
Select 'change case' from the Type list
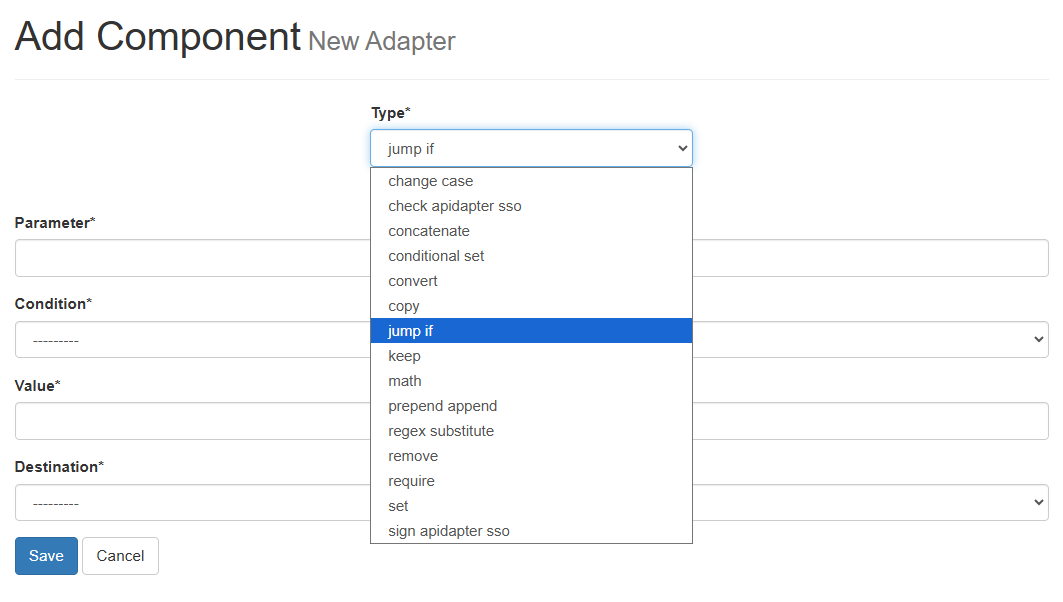431,181
